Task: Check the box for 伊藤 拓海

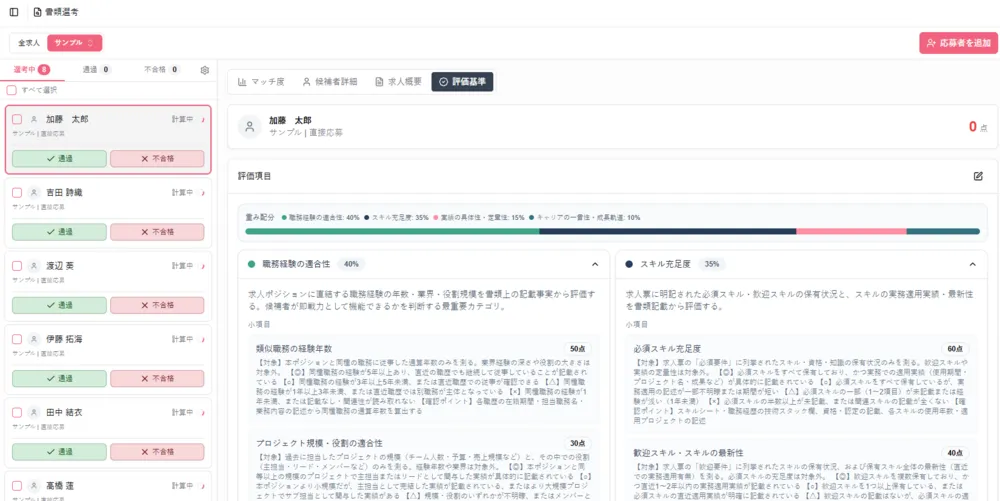Action: coord(17,339)
